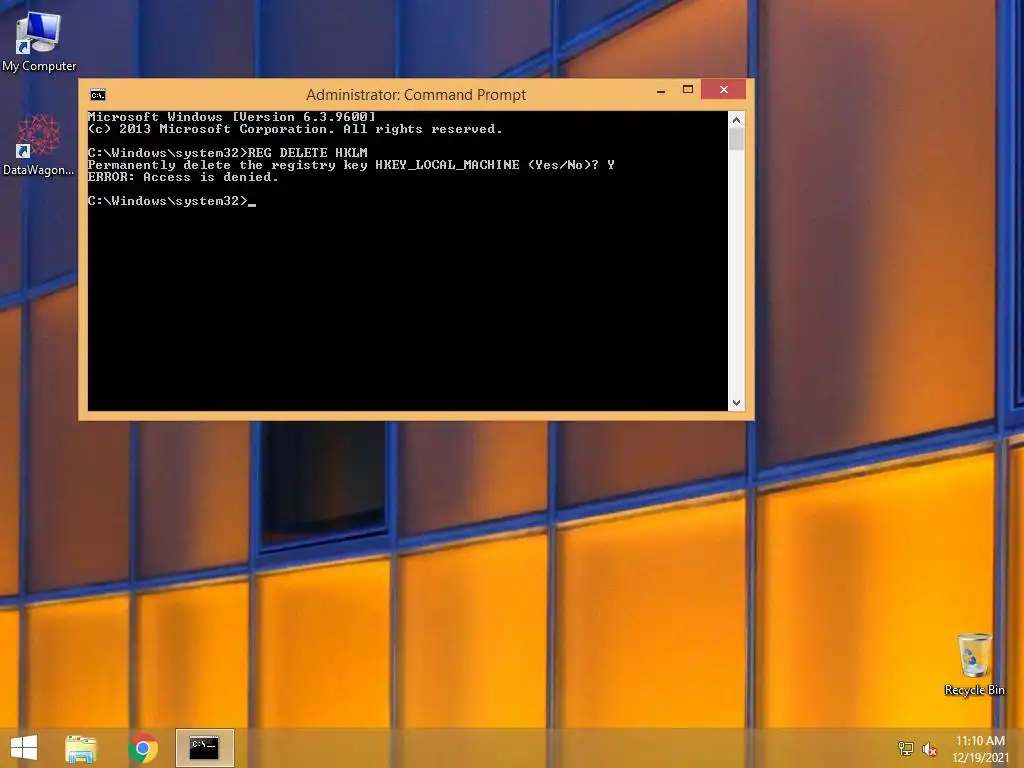Image resolution: width=1024 pixels, height=768 pixels.
Task: Show the 11:10 AM clock calendar
Action: point(980,748)
